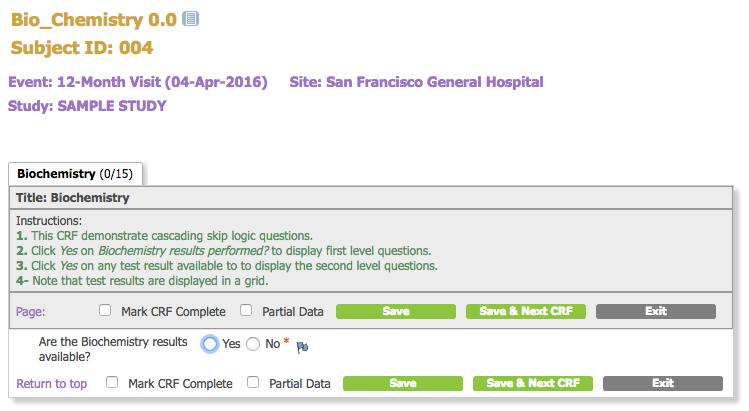Image resolution: width=749 pixels, height=411 pixels.
Task: Click the upper Save & Next CRF button
Action: (526, 311)
